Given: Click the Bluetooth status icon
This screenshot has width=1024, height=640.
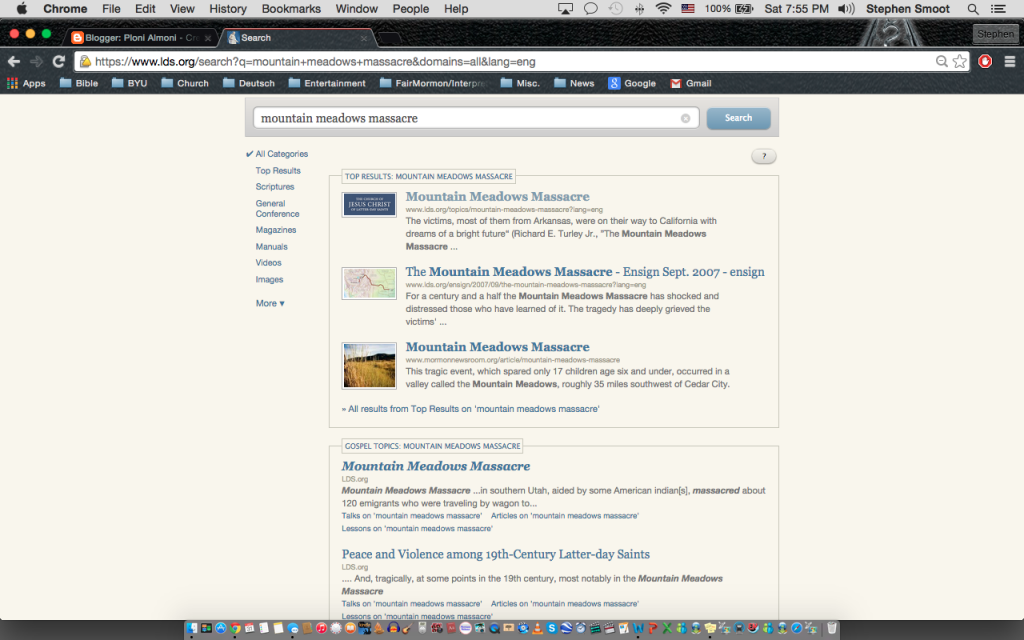Looking at the screenshot, I should coord(639,9).
